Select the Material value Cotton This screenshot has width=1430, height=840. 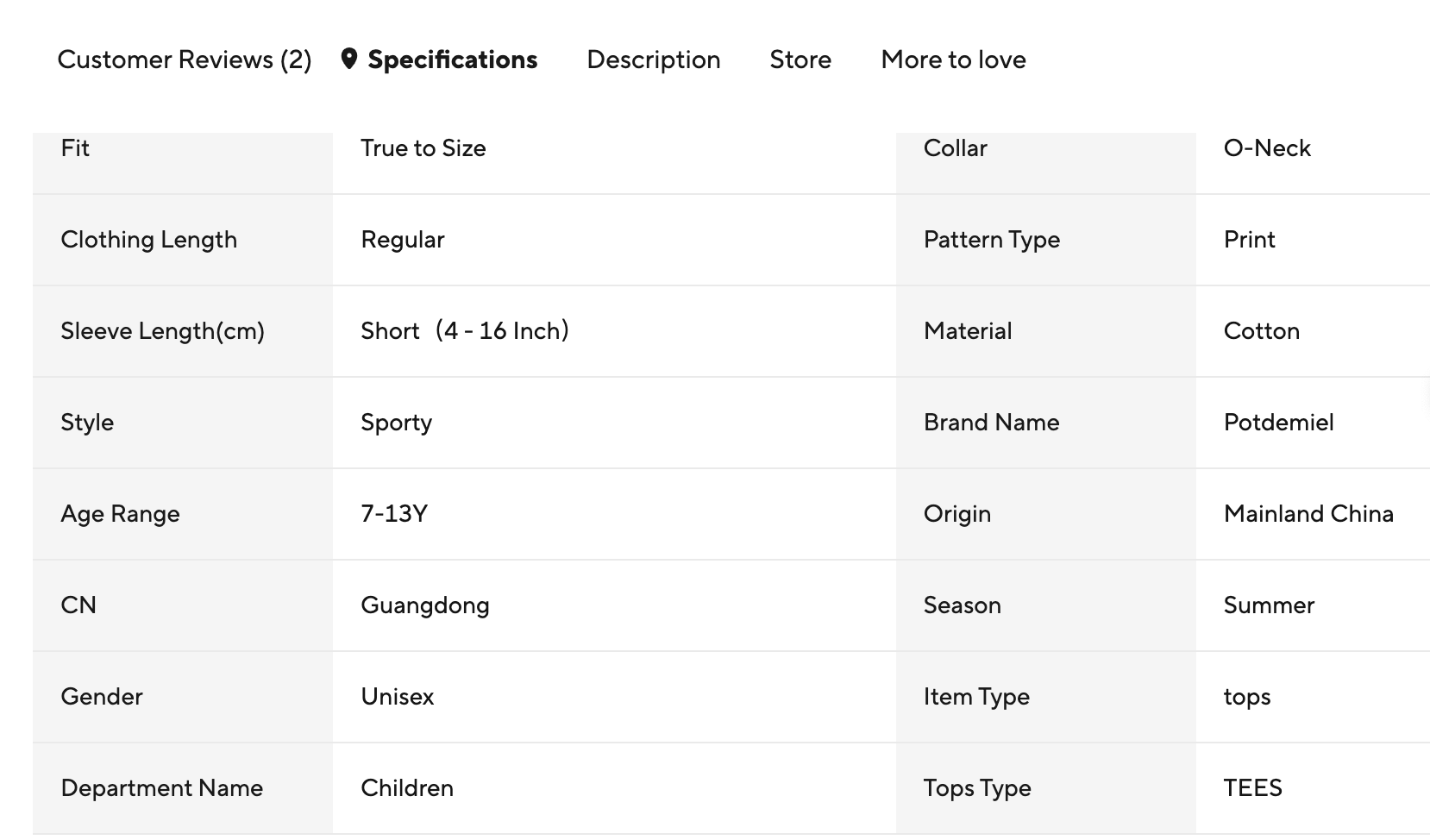1261,331
